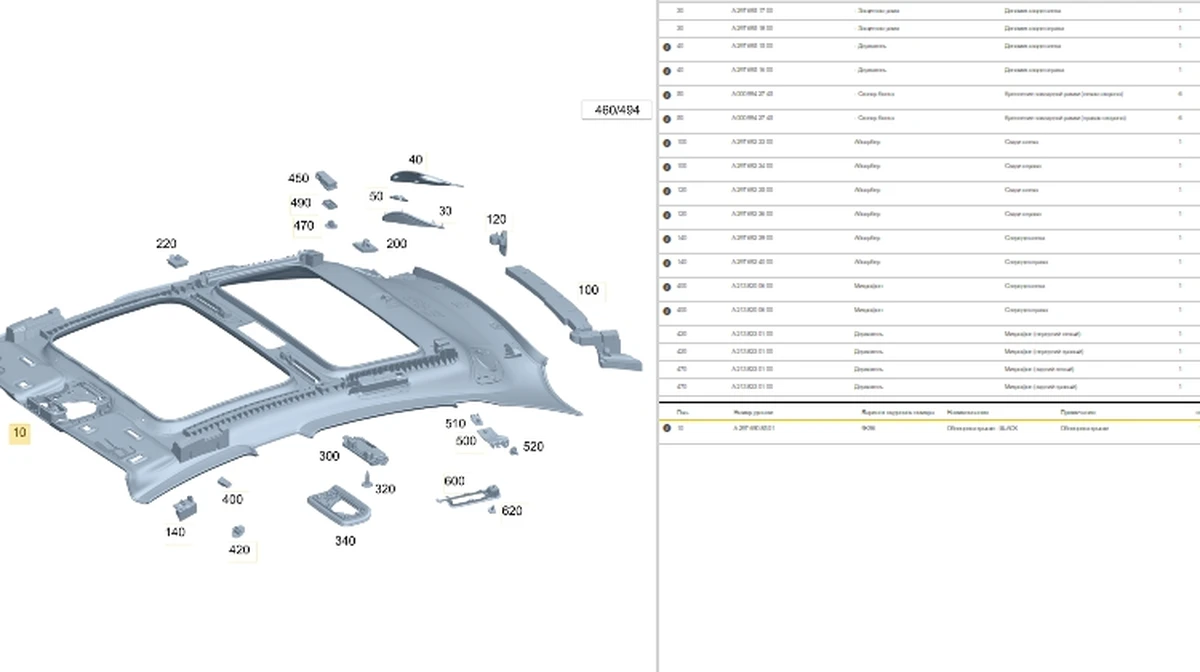The height and width of the screenshot is (672, 1200).
Task: Click callout 450 label in the diagram
Action: click(298, 179)
